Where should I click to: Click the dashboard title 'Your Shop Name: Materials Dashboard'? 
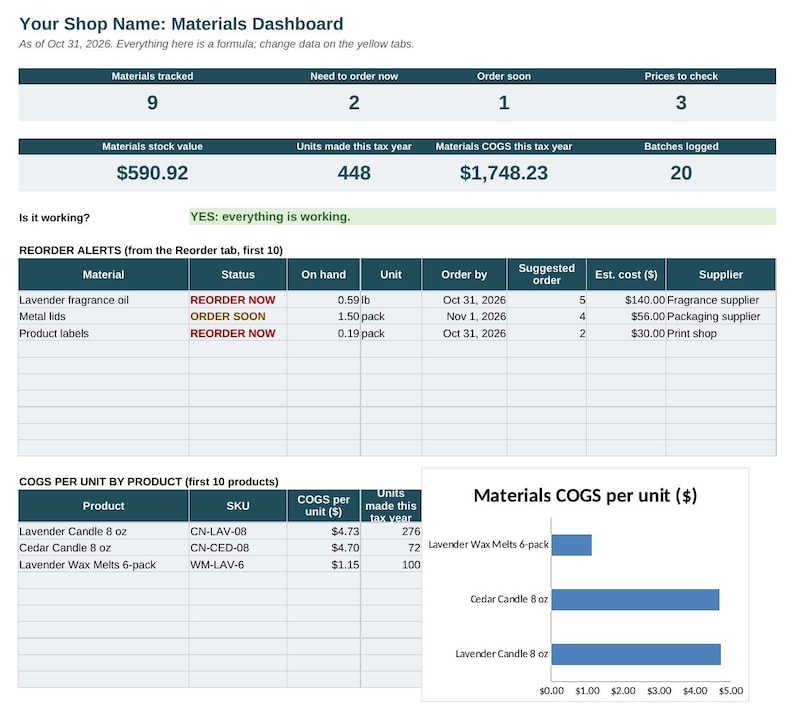click(x=181, y=24)
